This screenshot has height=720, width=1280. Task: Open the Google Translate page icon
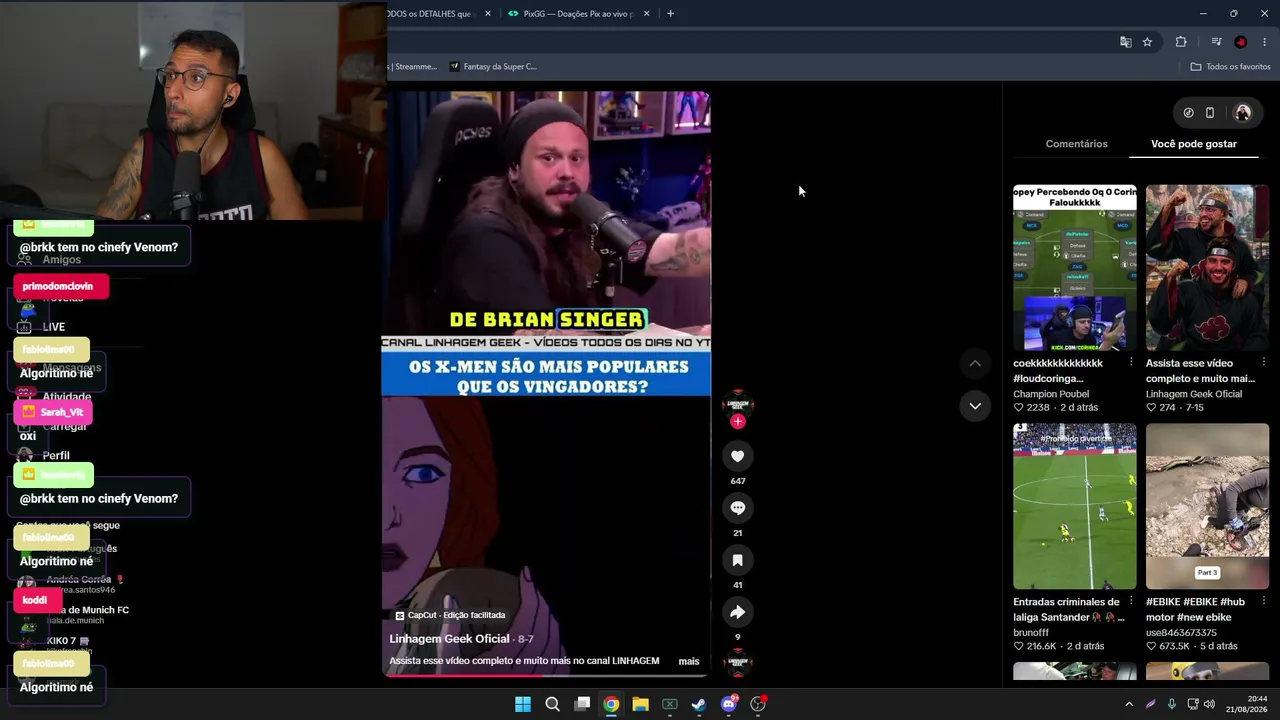pyautogui.click(x=1126, y=42)
